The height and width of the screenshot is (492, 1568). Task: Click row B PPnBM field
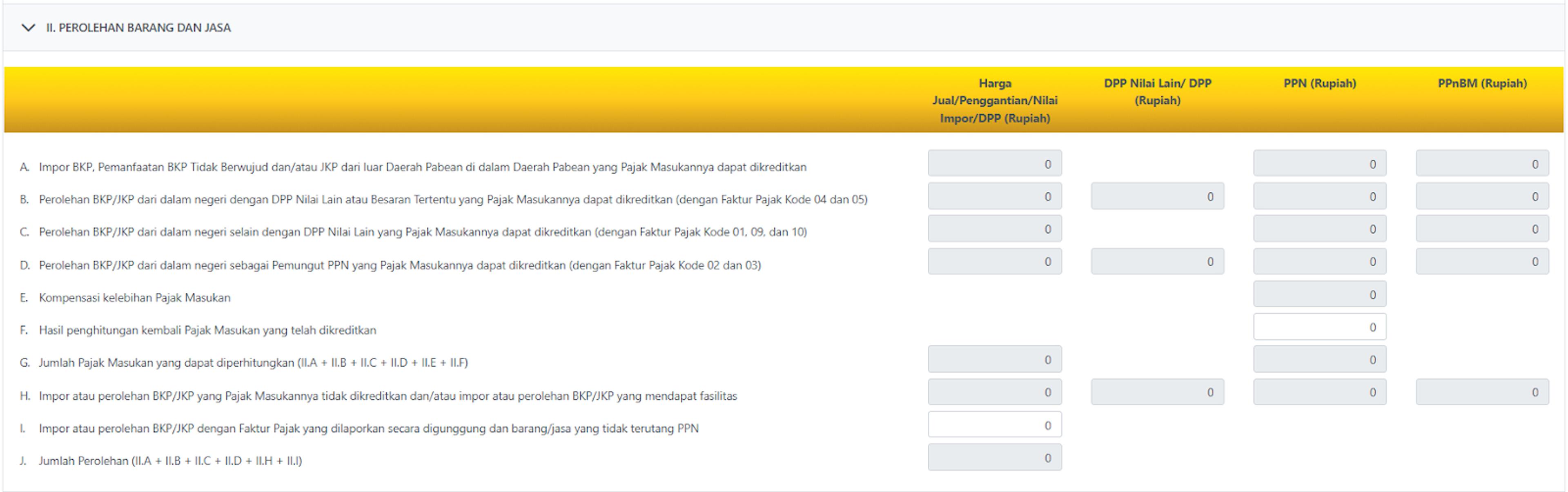click(1482, 196)
